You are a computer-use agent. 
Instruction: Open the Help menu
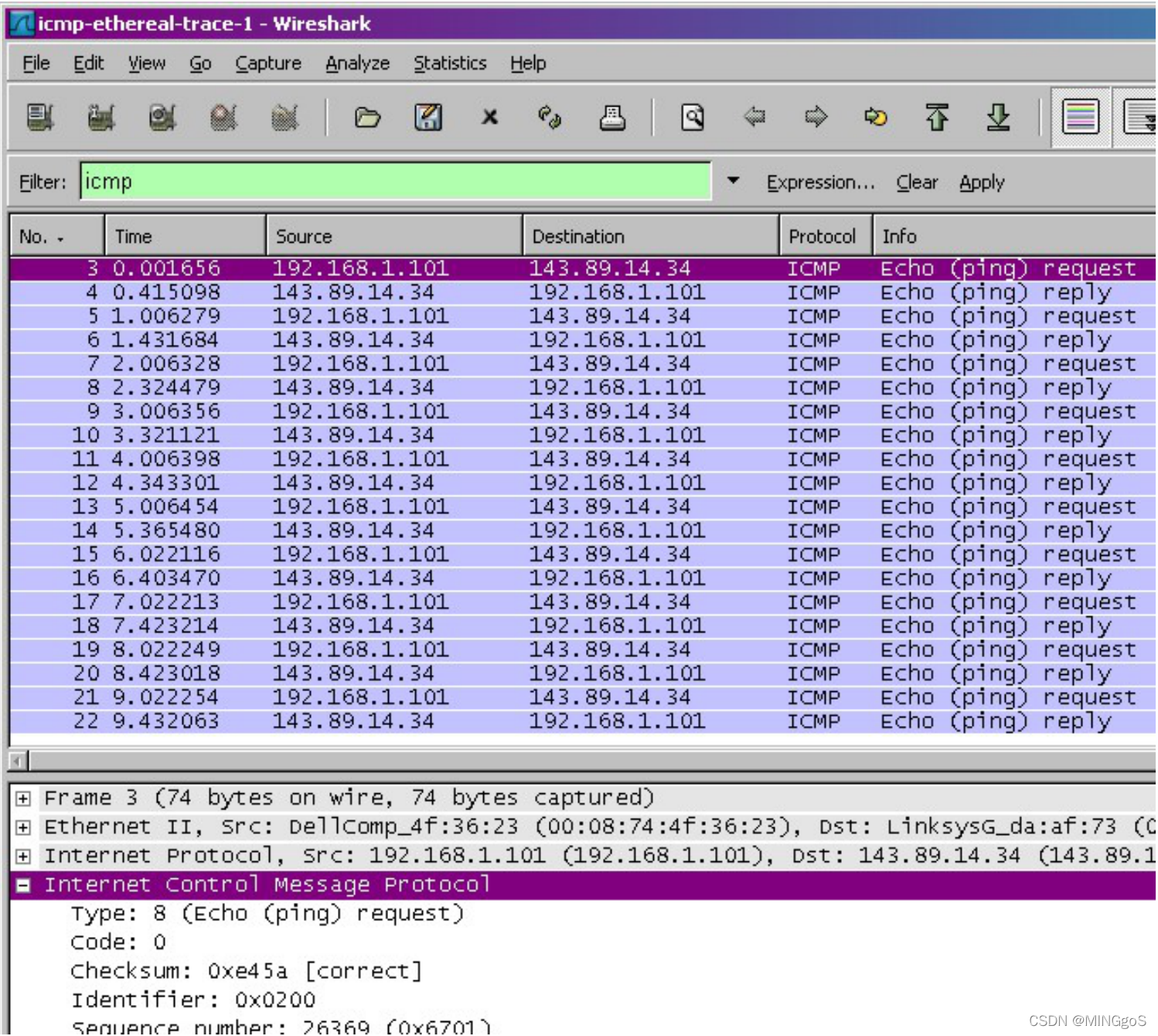click(x=528, y=63)
